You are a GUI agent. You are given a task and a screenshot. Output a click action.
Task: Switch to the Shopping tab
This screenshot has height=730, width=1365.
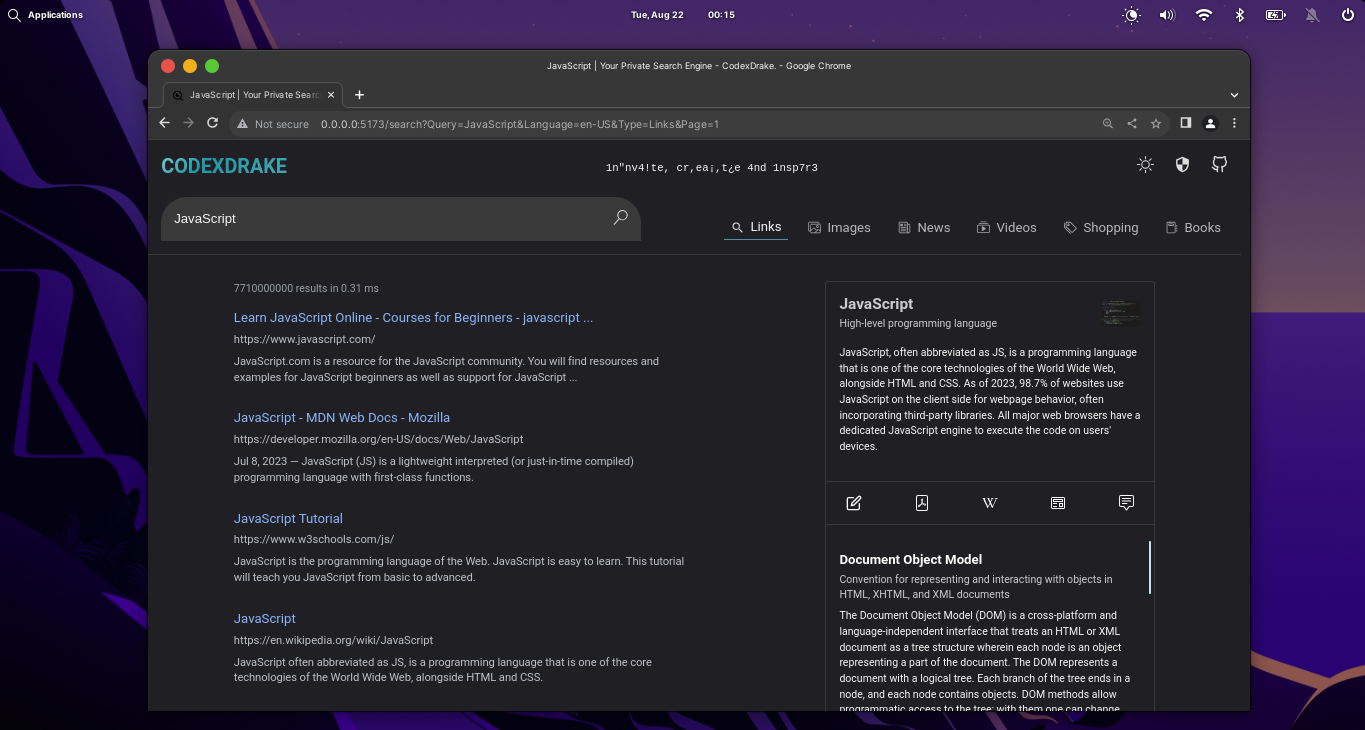[x=1100, y=228]
